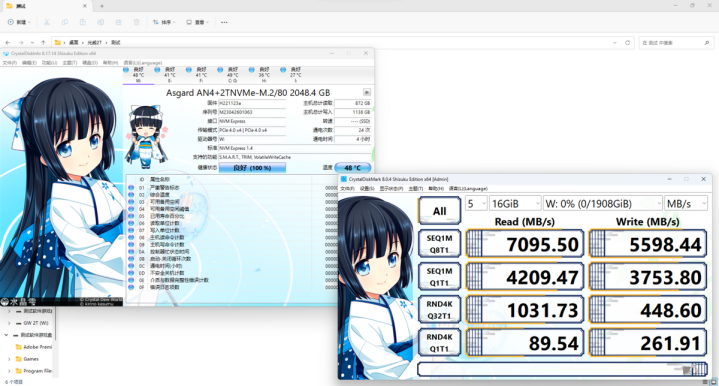Click the Paste icon in Explorer toolbar

(x=83, y=22)
